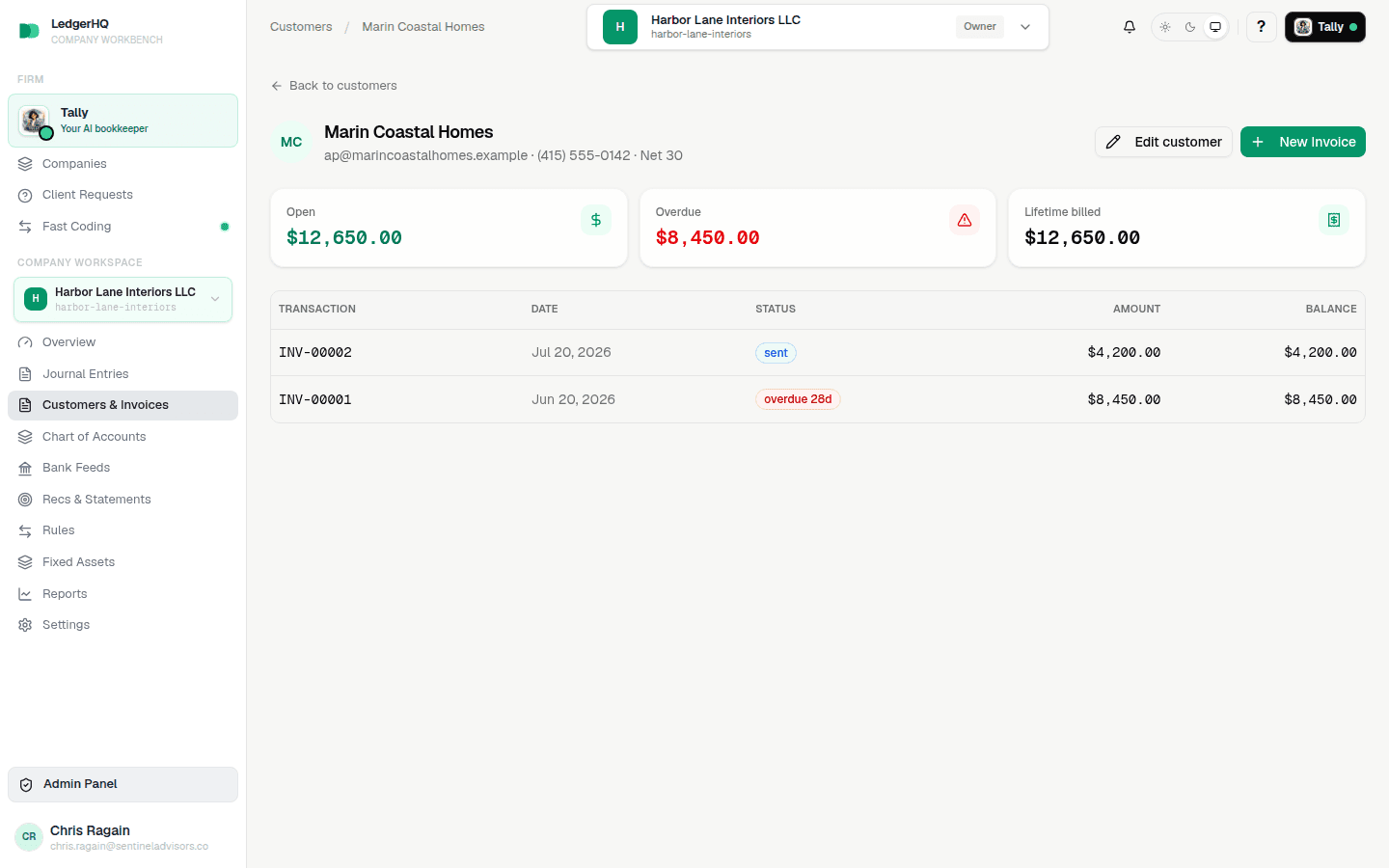Click the LedgerHQ logo icon
This screenshot has height=868, width=1389.
tap(29, 31)
